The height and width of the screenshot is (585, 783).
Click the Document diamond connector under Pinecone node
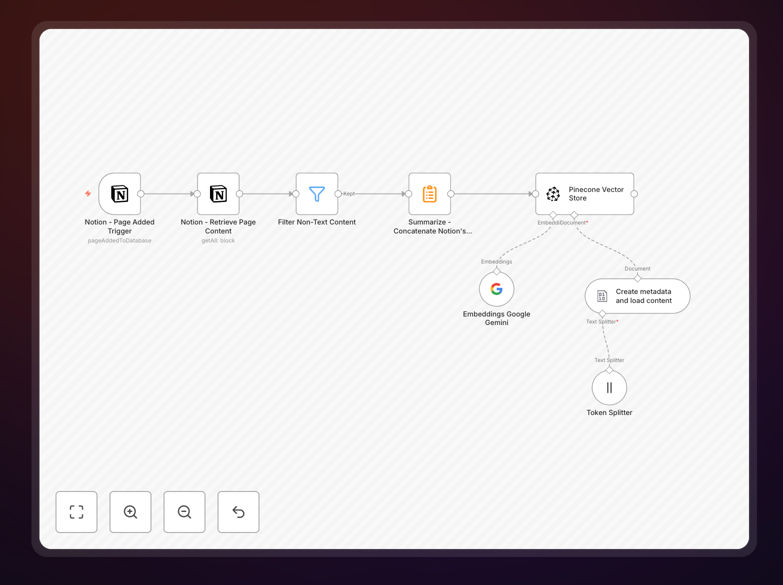coord(574,215)
